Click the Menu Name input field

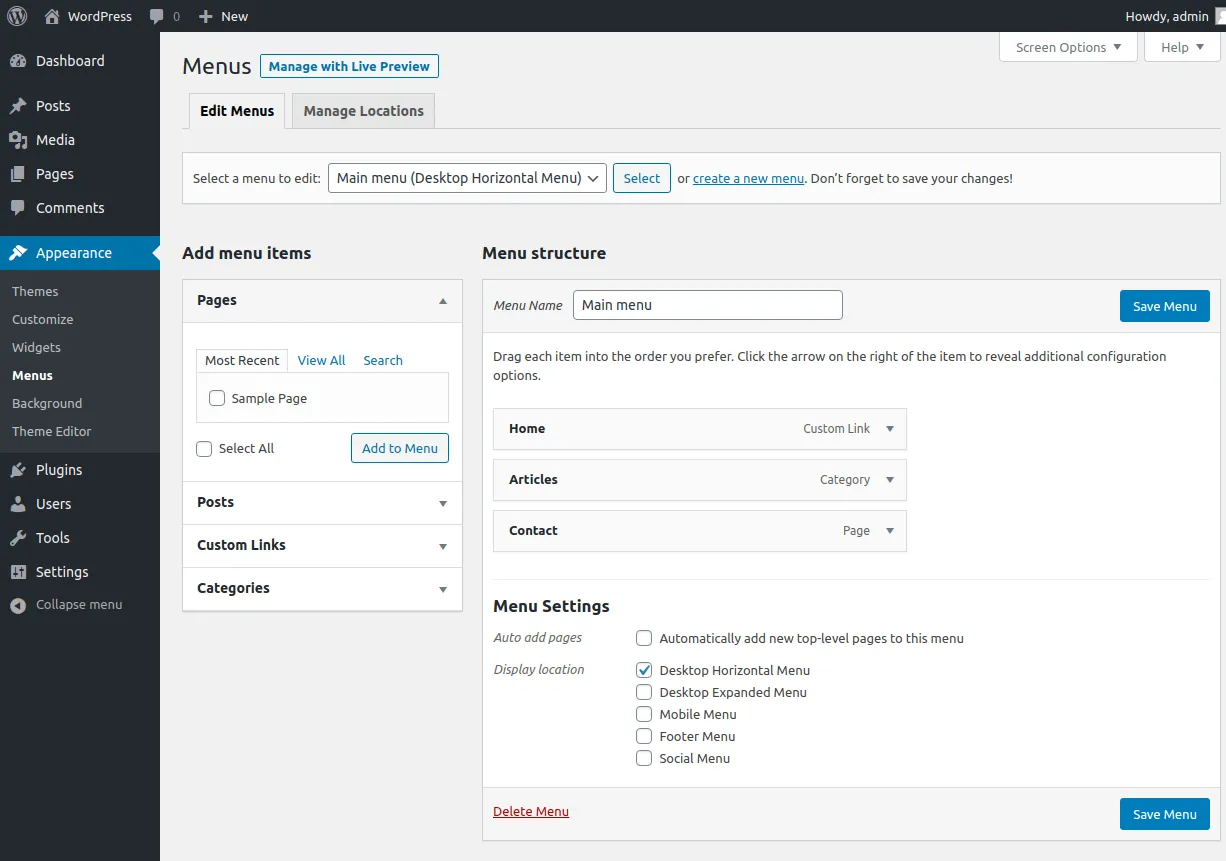pyautogui.click(x=708, y=305)
